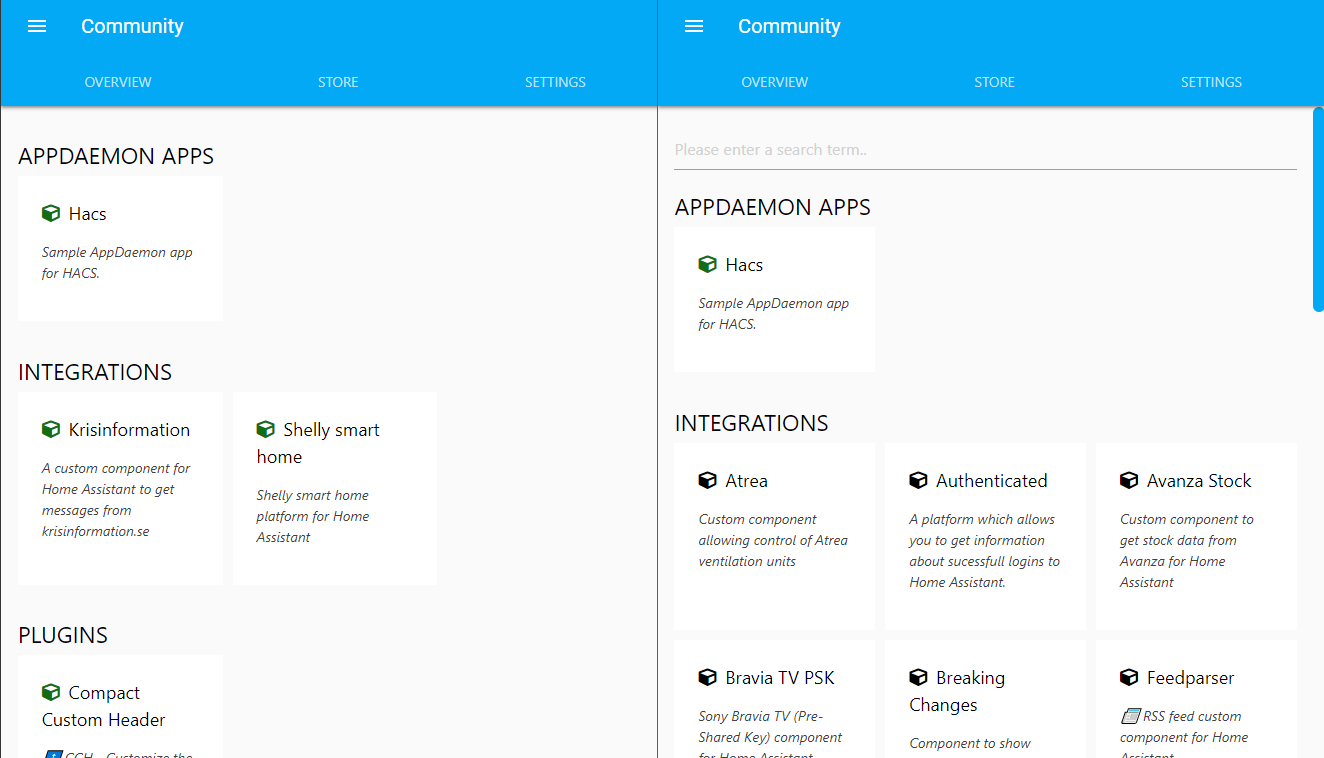Click the right panel vertical scrollbar
Viewport: 1324px width, 758px height.
point(1318,210)
